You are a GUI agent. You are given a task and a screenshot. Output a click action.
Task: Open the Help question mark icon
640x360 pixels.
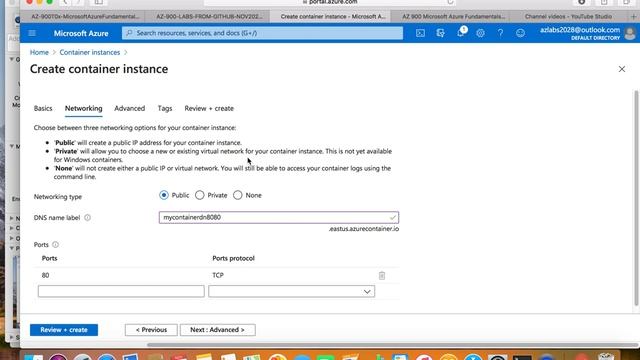pos(500,33)
